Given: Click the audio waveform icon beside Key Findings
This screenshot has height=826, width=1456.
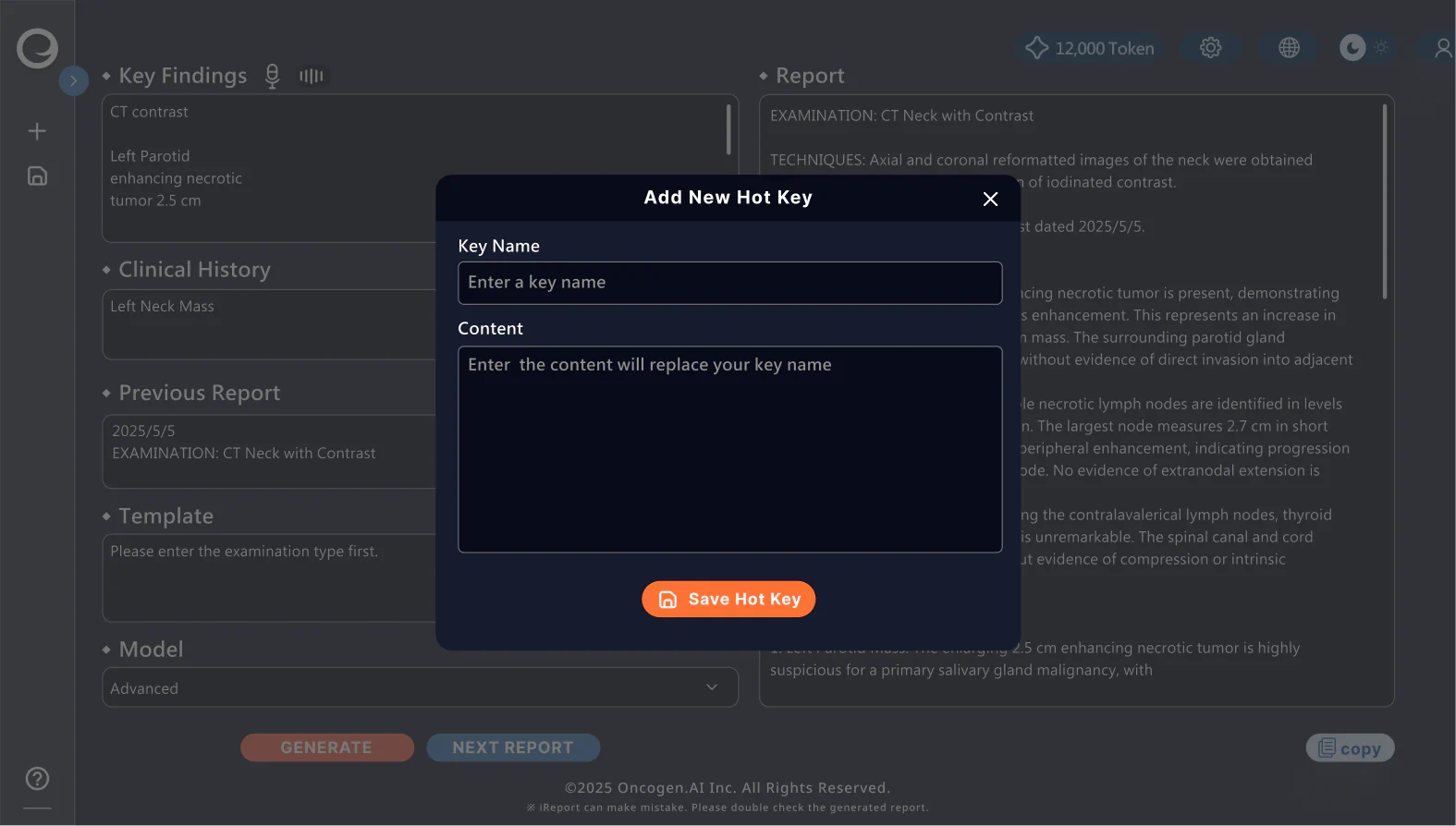Looking at the screenshot, I should [x=312, y=76].
